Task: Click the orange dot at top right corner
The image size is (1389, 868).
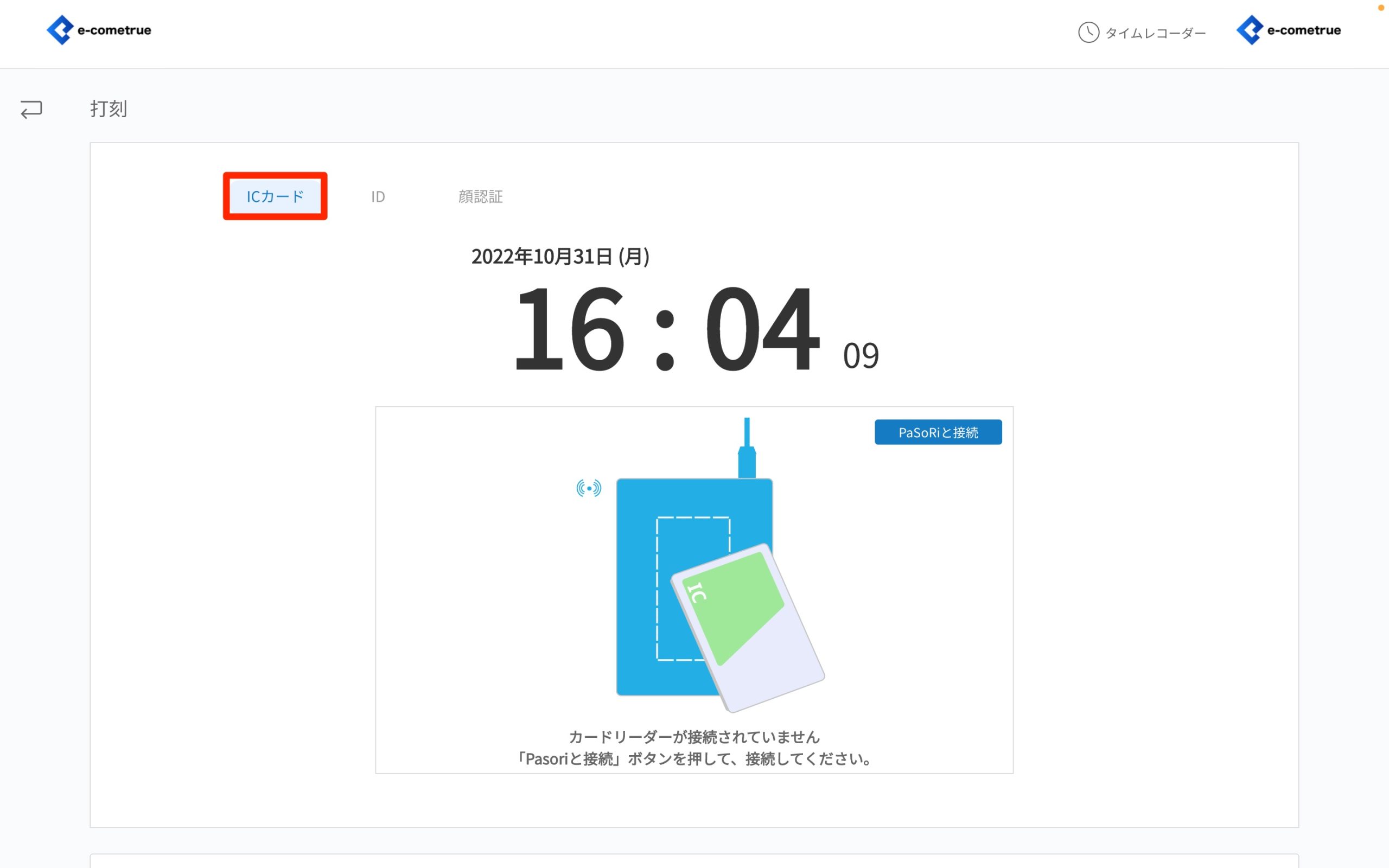Action: tap(1380, 8)
